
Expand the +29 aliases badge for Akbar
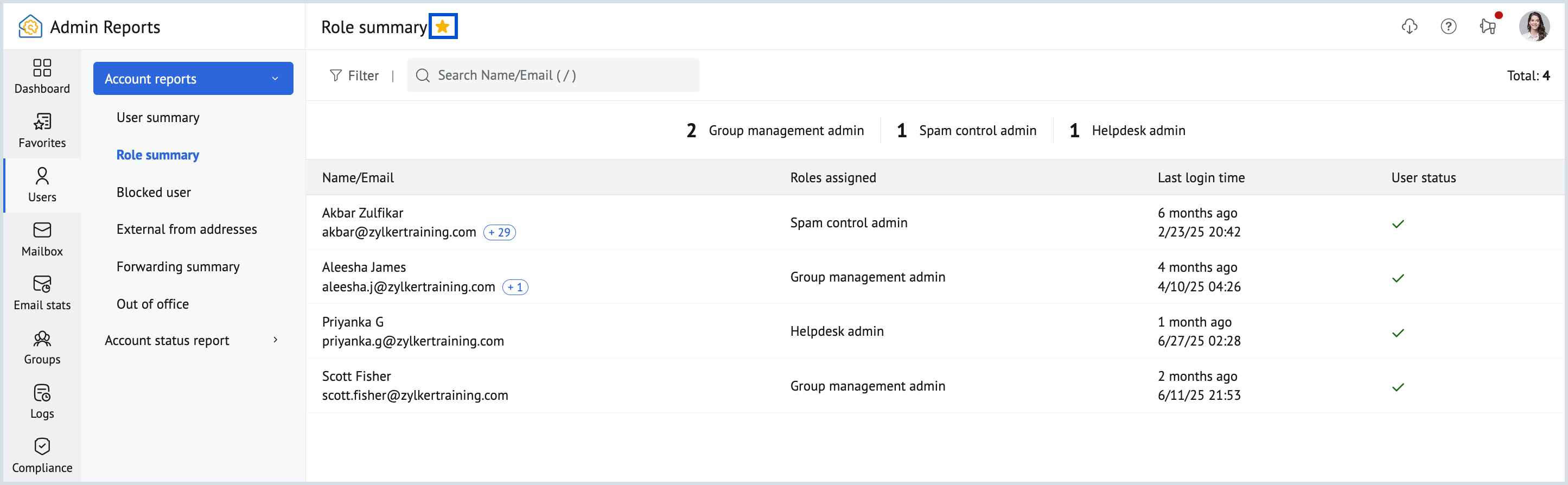tap(499, 232)
